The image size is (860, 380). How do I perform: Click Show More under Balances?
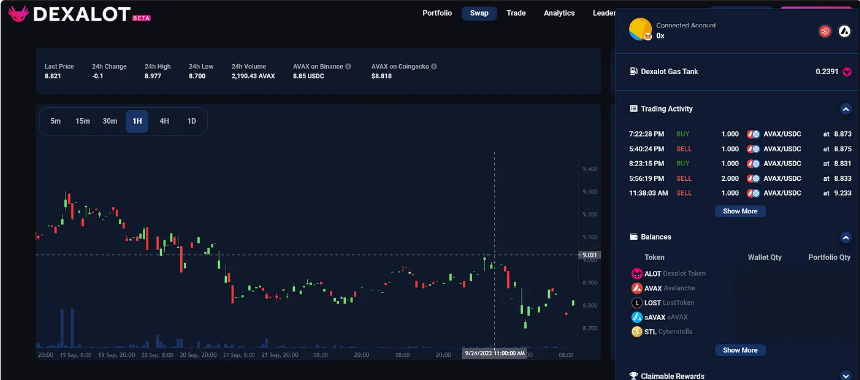(740, 350)
